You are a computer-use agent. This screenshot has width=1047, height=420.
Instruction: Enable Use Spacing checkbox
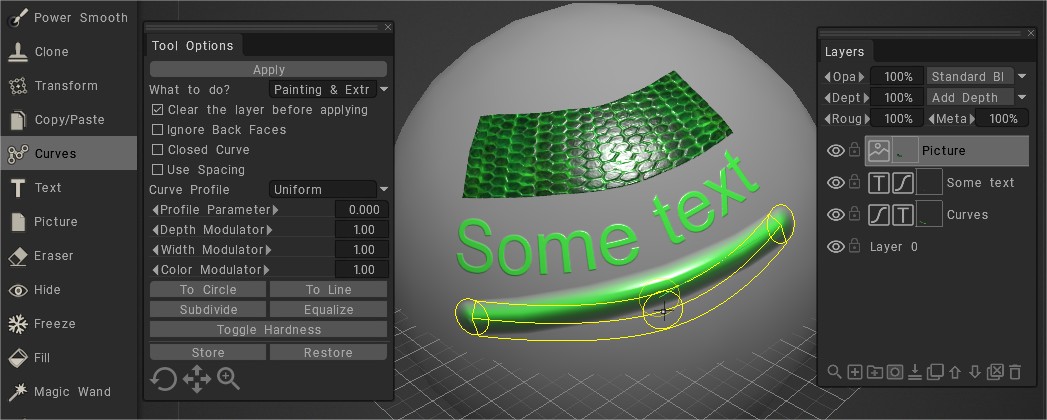[158, 170]
